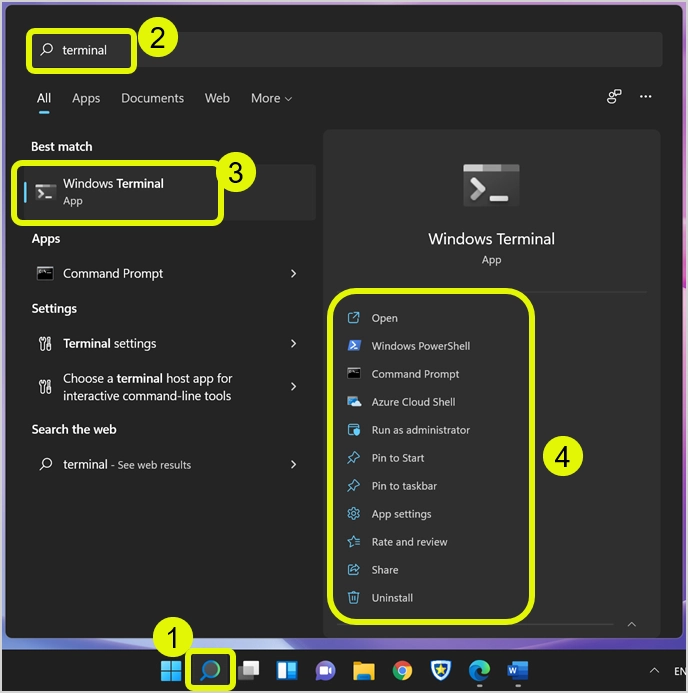The height and width of the screenshot is (693, 688).
Task: Switch to the Web filter tab
Action: tap(217, 98)
